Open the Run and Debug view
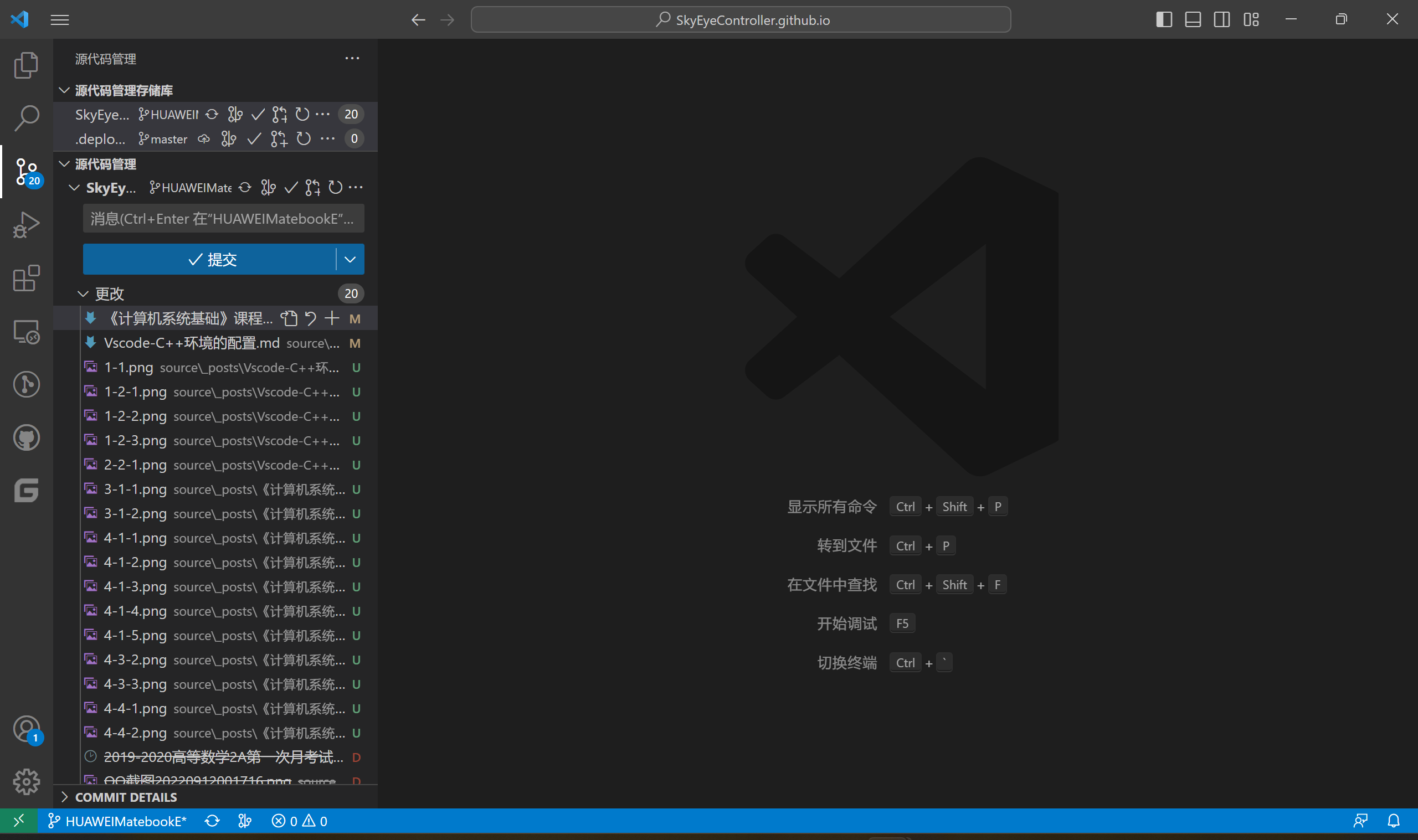 coord(26,224)
